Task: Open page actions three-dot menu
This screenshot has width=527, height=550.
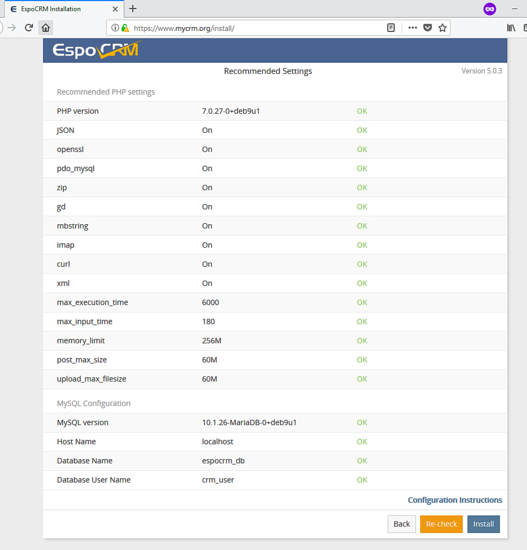Action: coord(413,28)
